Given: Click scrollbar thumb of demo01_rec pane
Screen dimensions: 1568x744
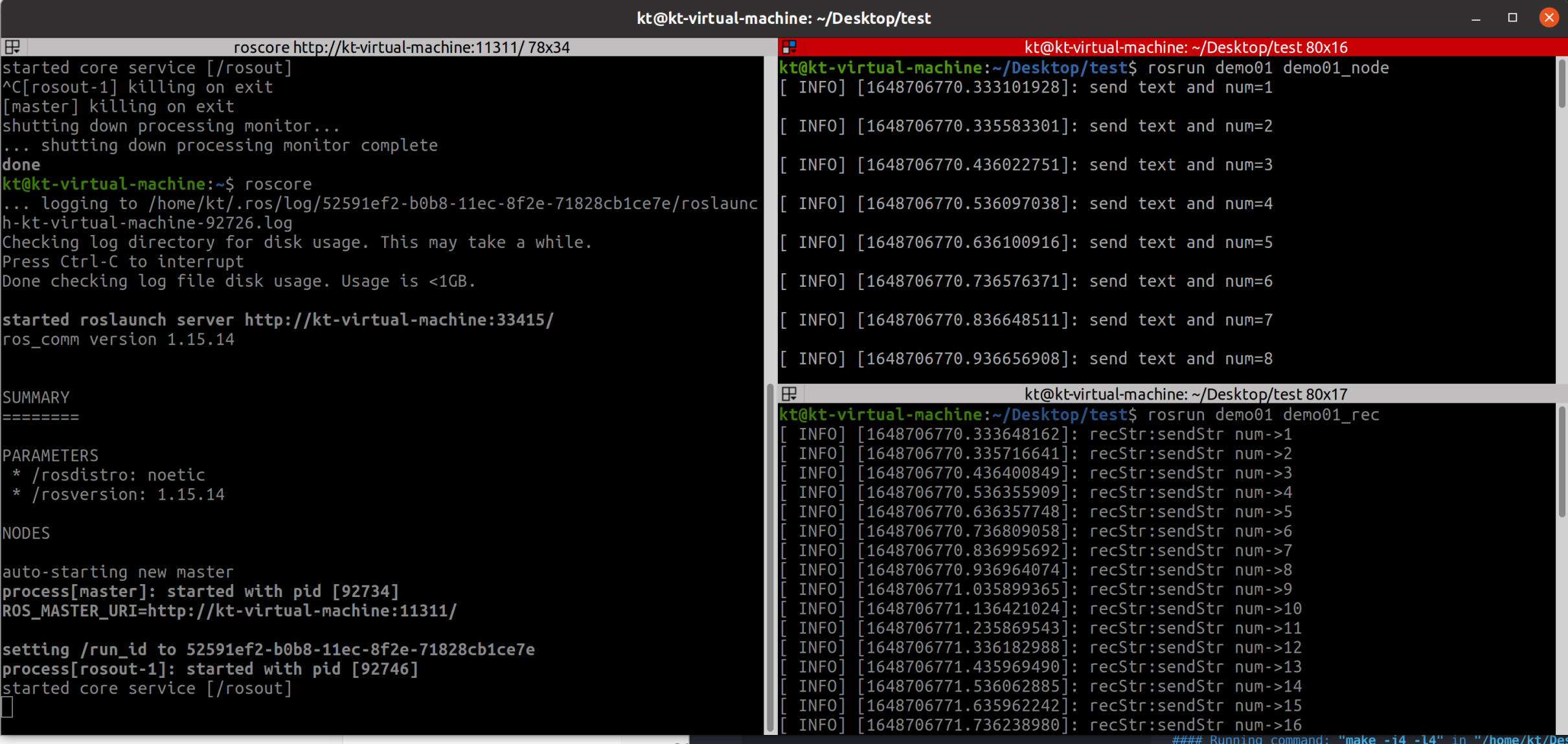Looking at the screenshot, I should point(1562,463).
